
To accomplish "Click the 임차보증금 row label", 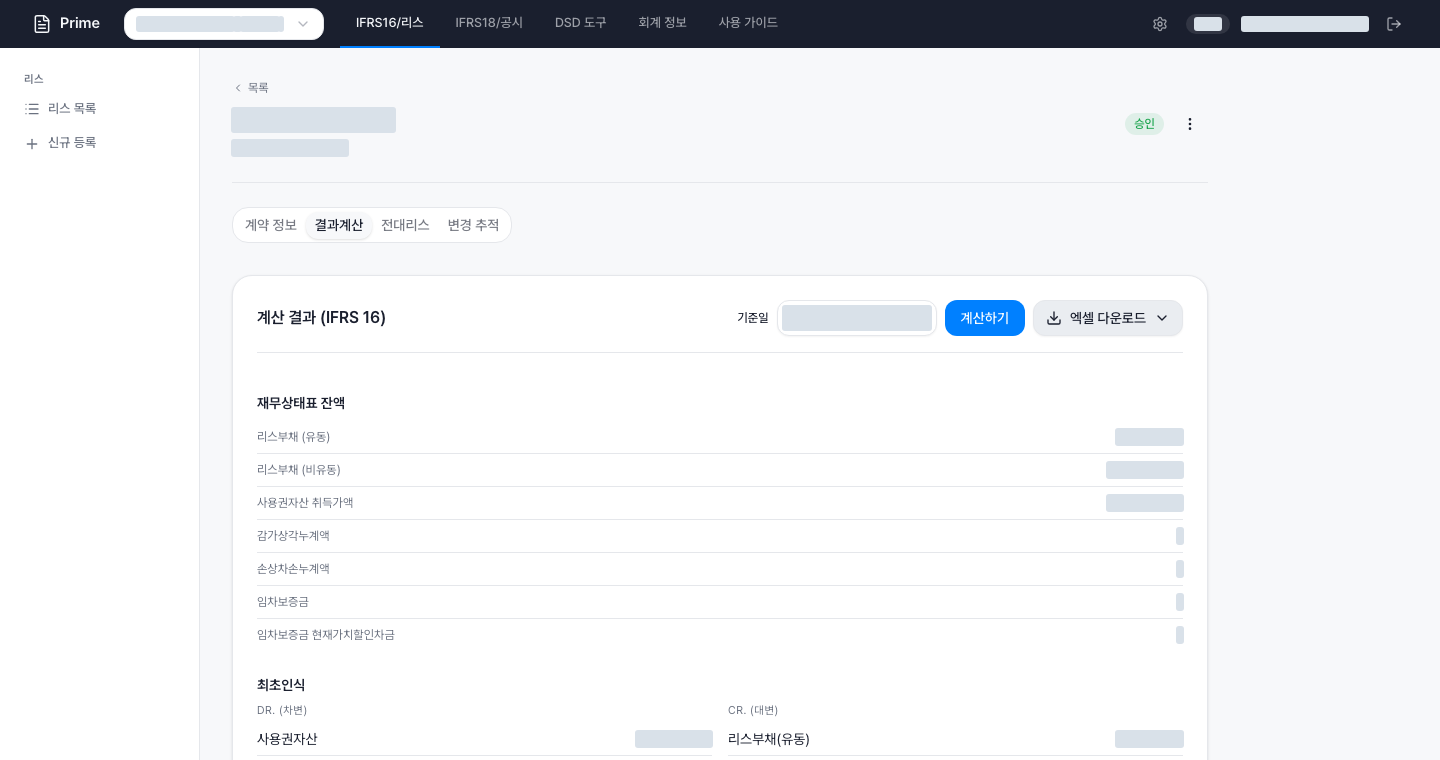I will click(283, 602).
